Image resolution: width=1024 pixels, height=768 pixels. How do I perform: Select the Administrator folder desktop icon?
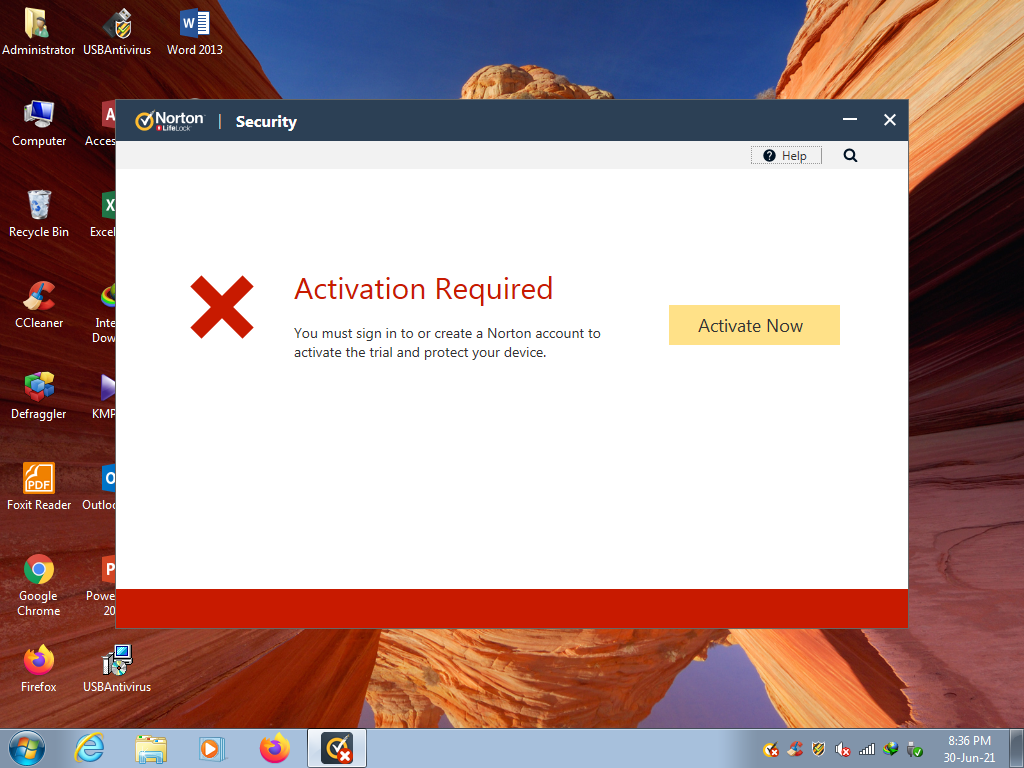pyautogui.click(x=39, y=32)
